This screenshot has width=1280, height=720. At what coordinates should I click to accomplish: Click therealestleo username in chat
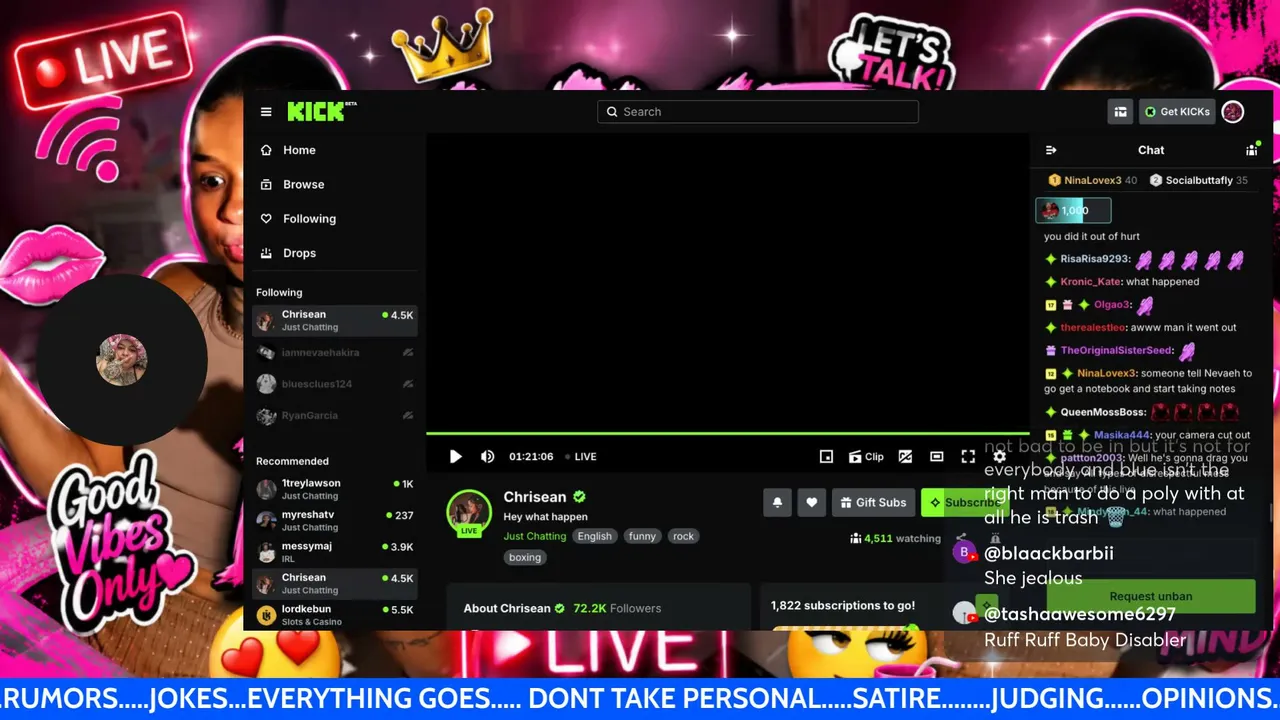[x=1093, y=327]
